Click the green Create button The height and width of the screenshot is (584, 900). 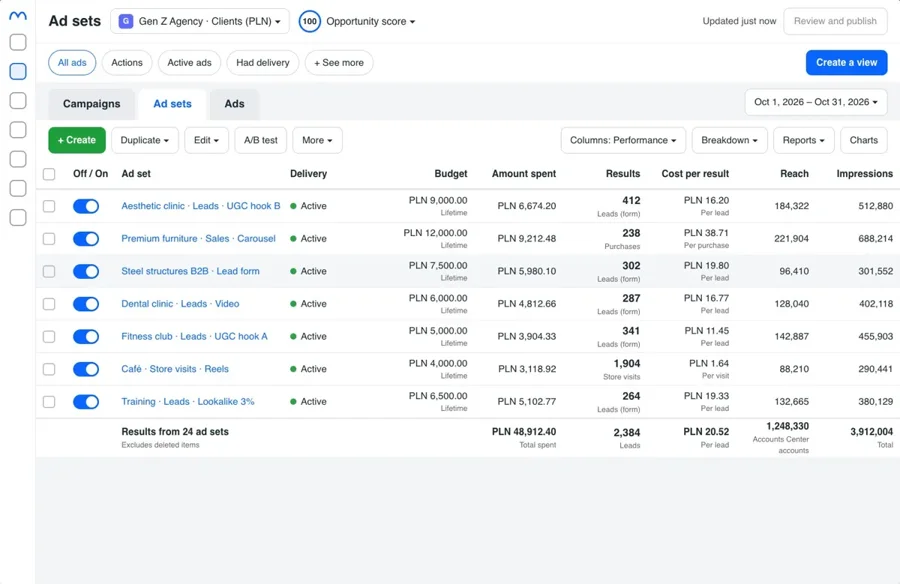pos(77,140)
